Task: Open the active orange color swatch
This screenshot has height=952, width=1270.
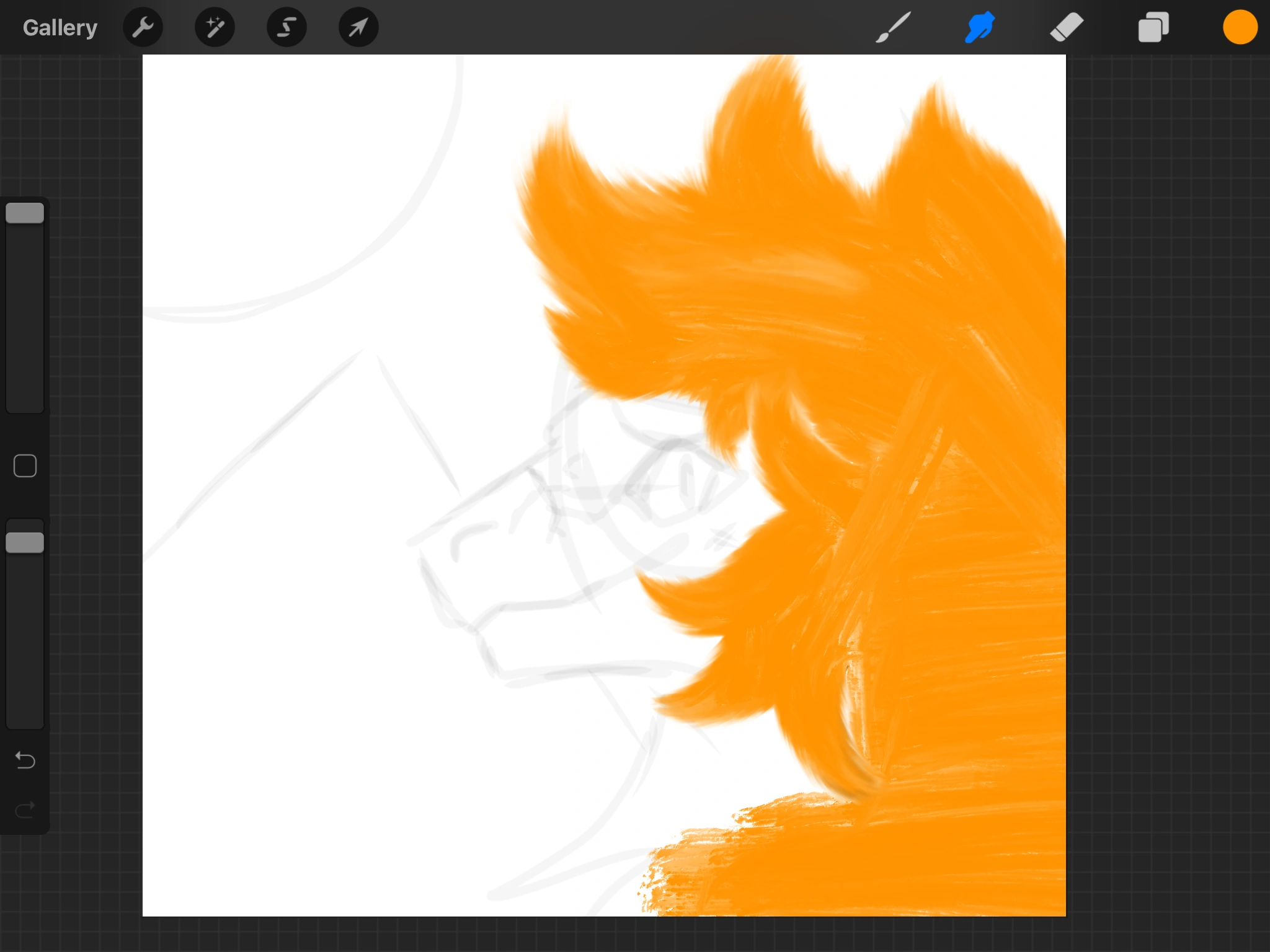Action: [1240, 27]
